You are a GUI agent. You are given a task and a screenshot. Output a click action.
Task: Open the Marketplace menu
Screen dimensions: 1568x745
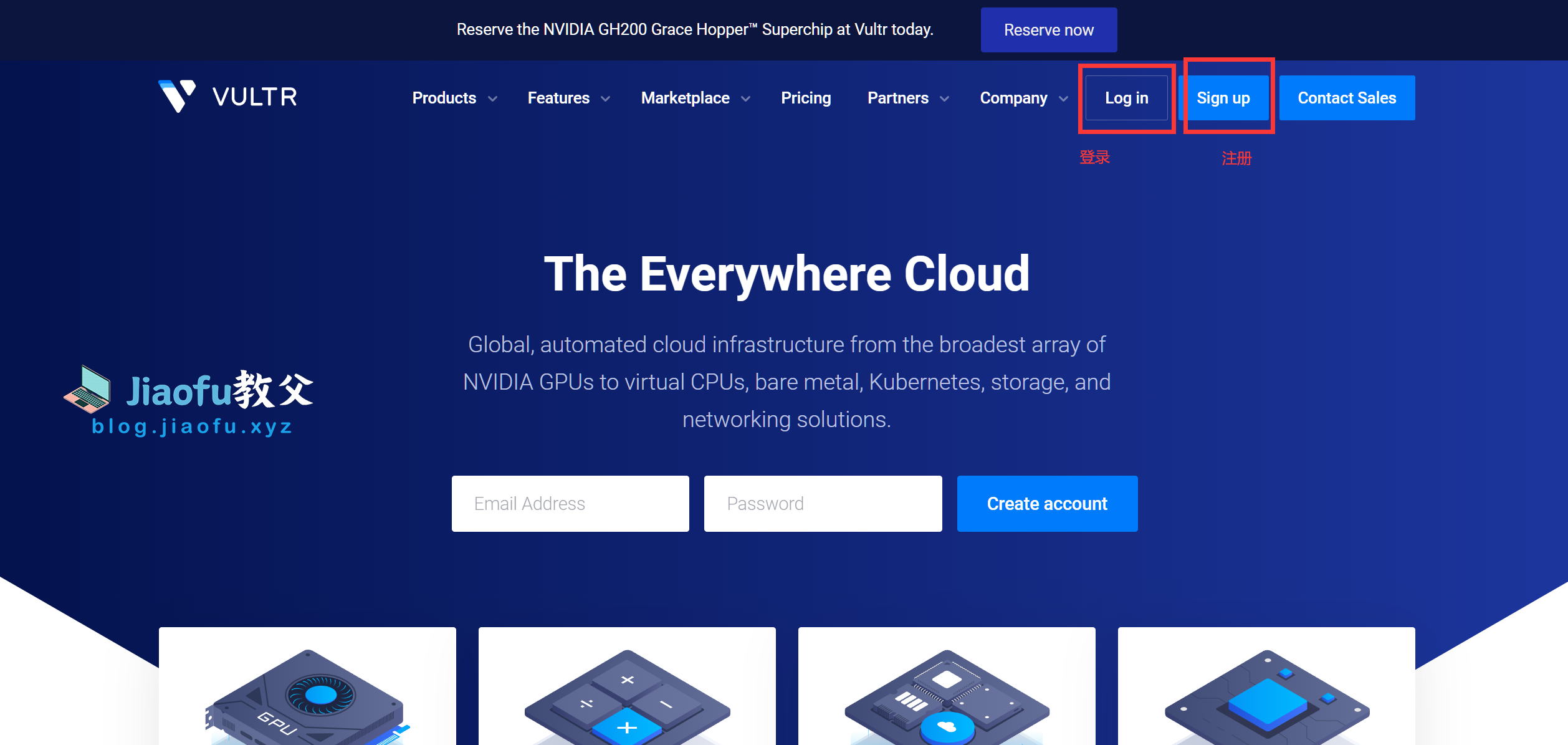point(685,98)
